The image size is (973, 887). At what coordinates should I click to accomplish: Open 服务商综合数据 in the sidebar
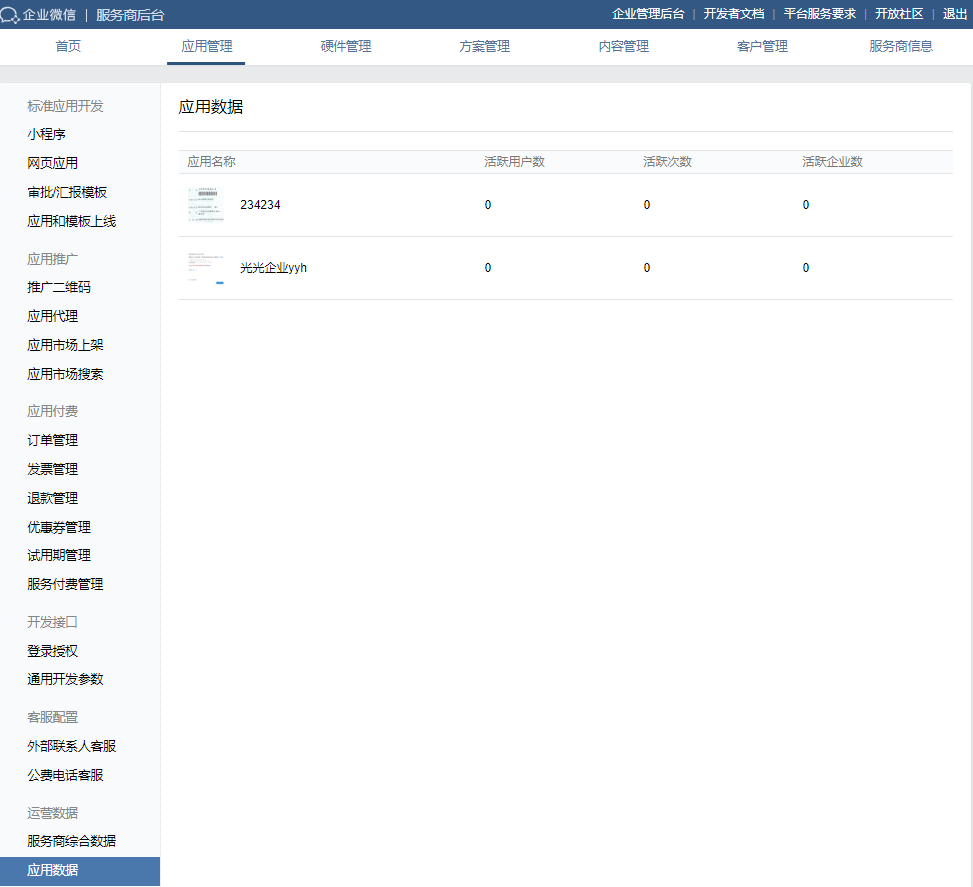(x=71, y=842)
